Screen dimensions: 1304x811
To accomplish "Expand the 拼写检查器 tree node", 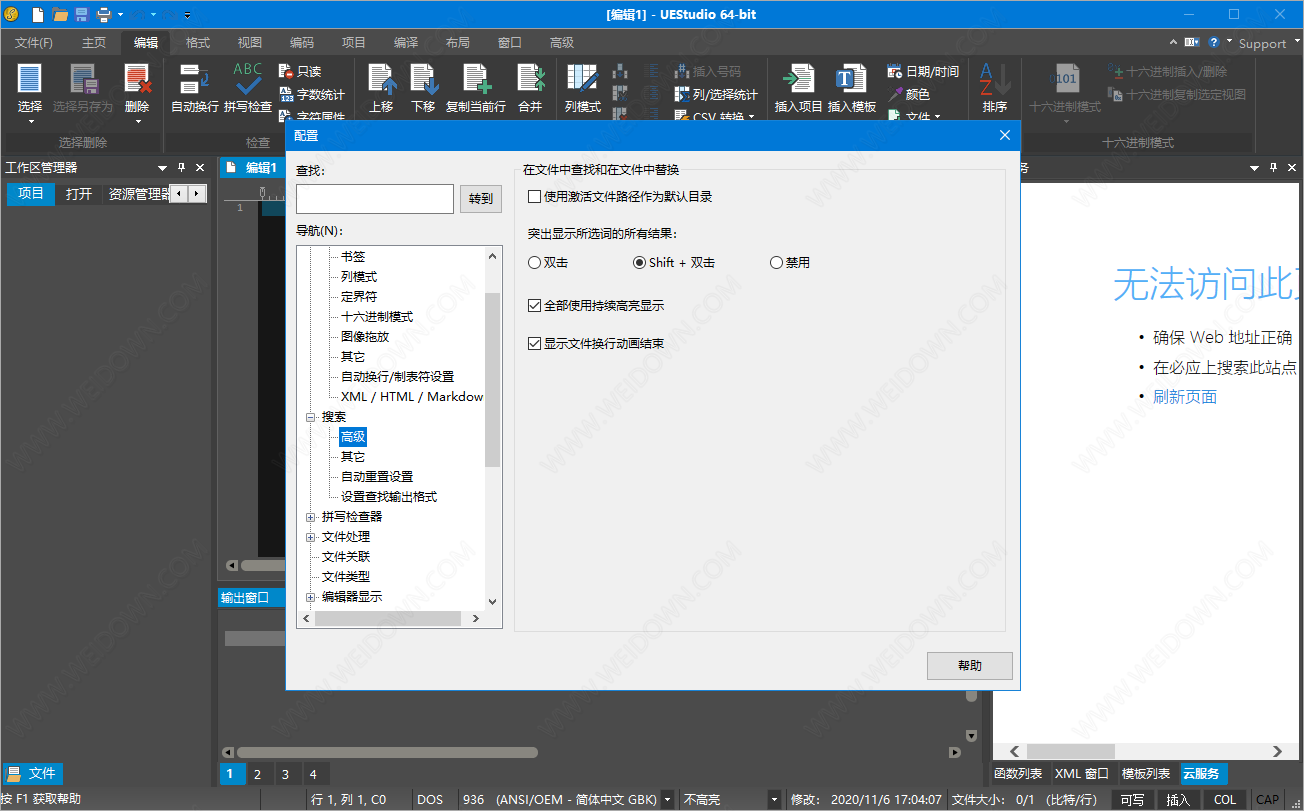I will [x=311, y=517].
